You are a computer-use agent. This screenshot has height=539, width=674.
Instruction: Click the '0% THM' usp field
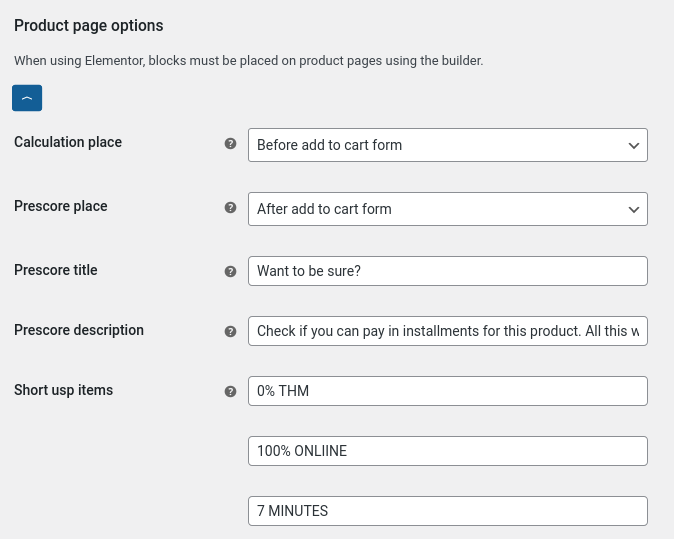coord(447,391)
